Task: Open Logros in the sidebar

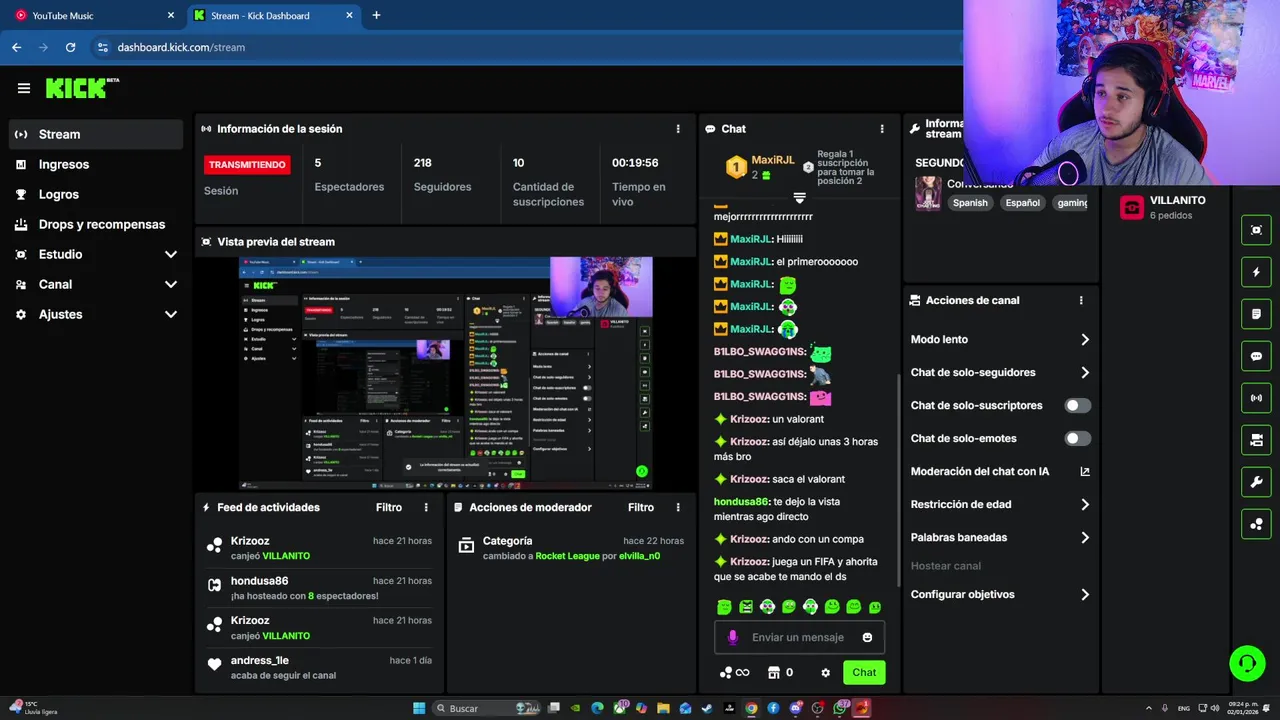Action: 96,194
